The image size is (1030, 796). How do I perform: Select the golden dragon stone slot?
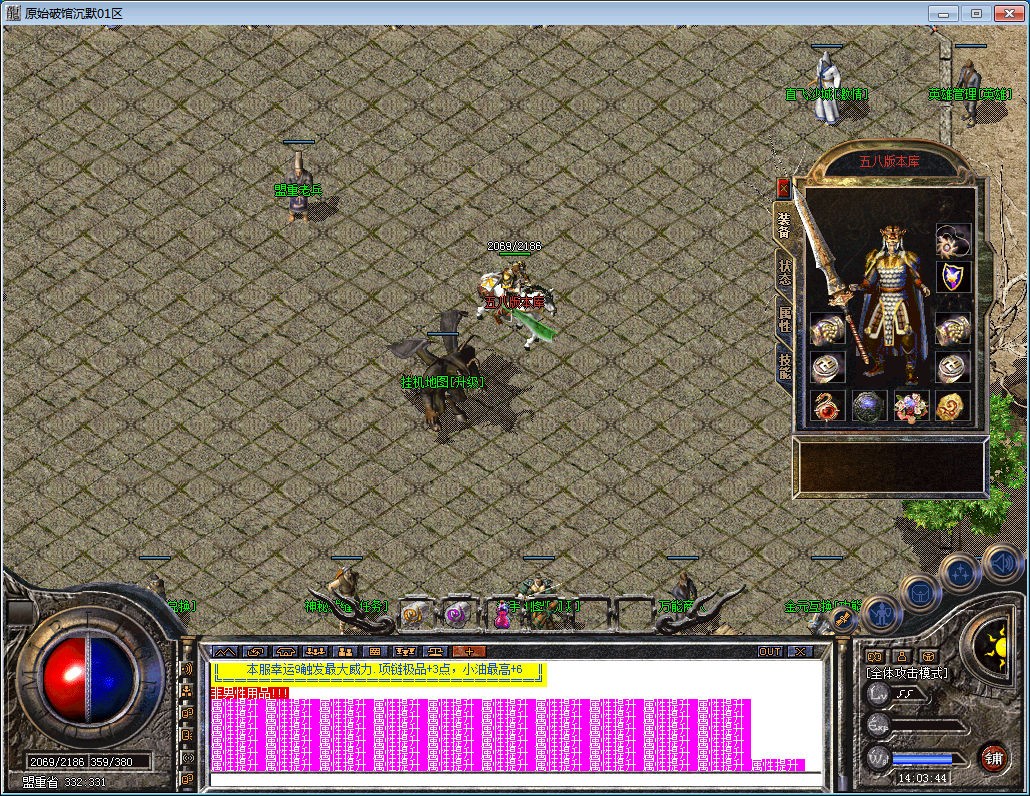click(x=953, y=407)
